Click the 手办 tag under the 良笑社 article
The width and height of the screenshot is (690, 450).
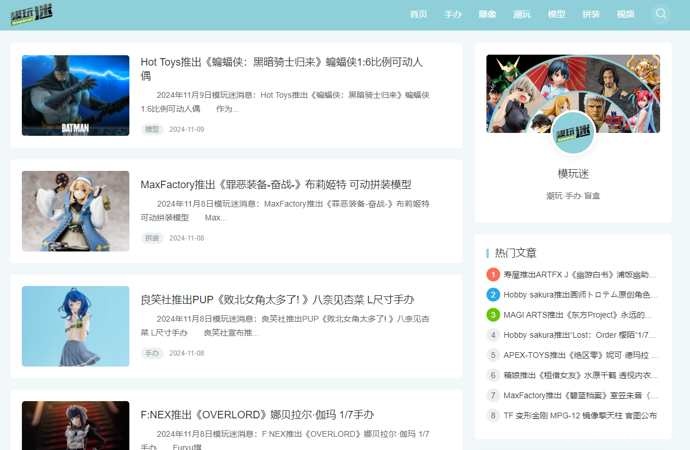coord(152,353)
